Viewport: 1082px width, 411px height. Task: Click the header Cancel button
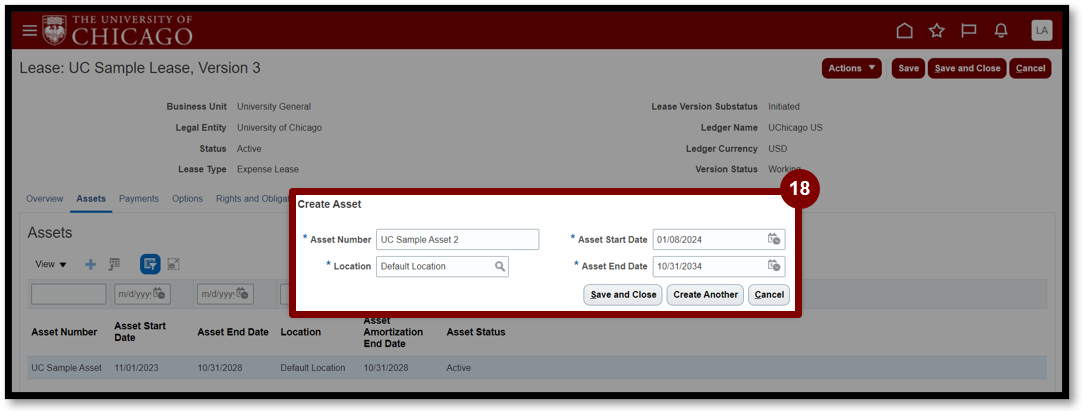coord(1030,68)
